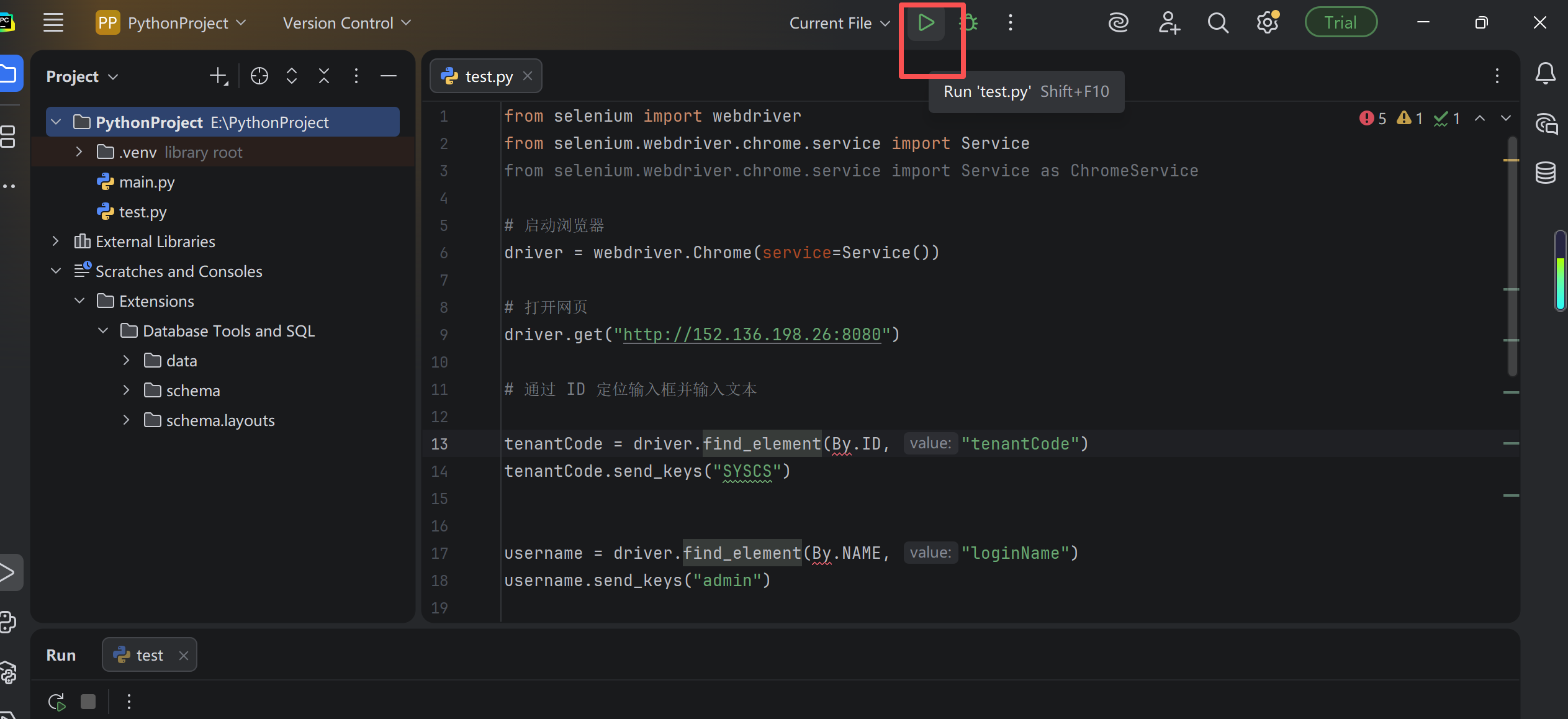Expand the .venv folder
The height and width of the screenshot is (719, 1568).
[x=79, y=151]
